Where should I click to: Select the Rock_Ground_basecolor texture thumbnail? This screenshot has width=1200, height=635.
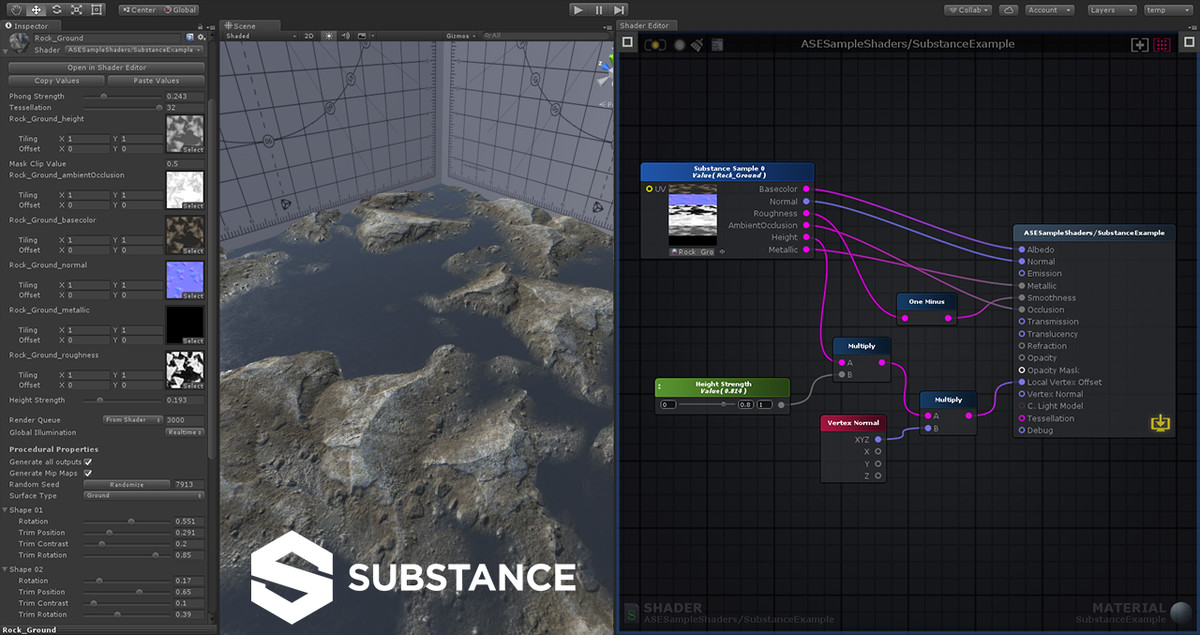click(x=185, y=234)
